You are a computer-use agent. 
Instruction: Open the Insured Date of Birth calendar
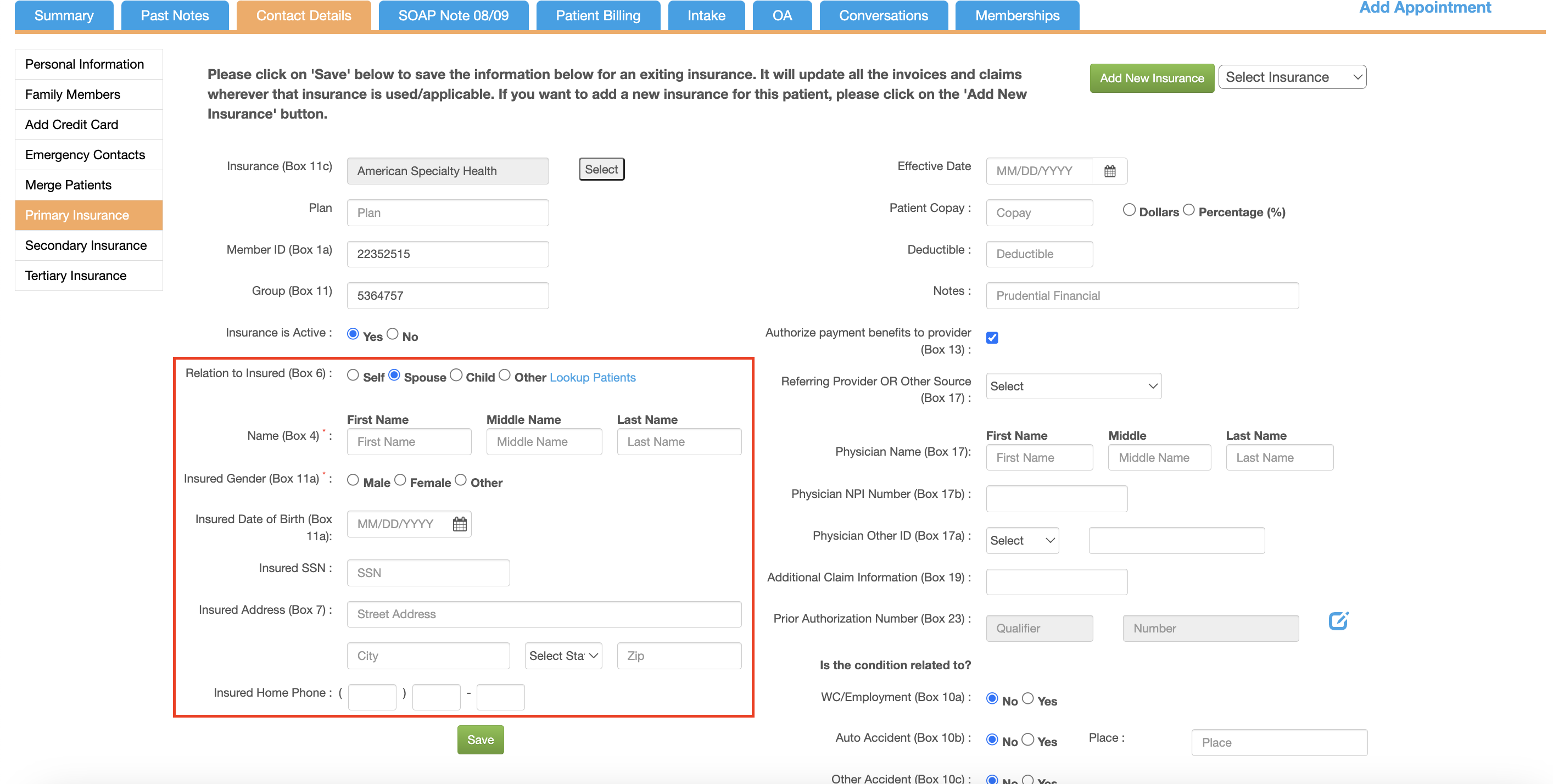460,524
